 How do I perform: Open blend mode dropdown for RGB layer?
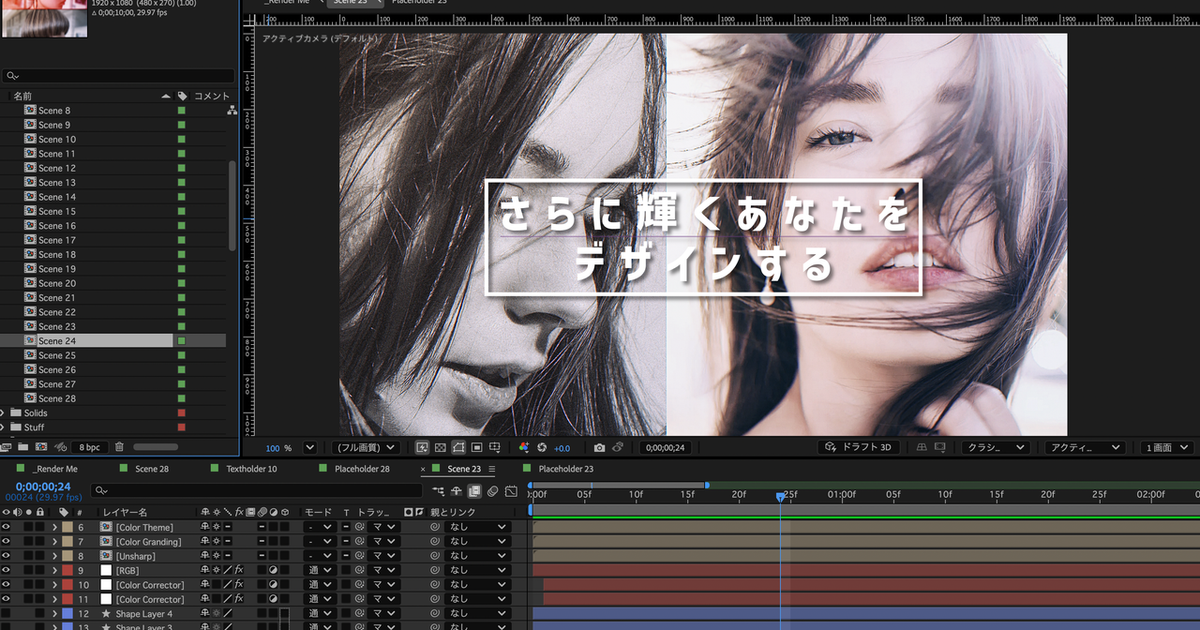click(319, 570)
